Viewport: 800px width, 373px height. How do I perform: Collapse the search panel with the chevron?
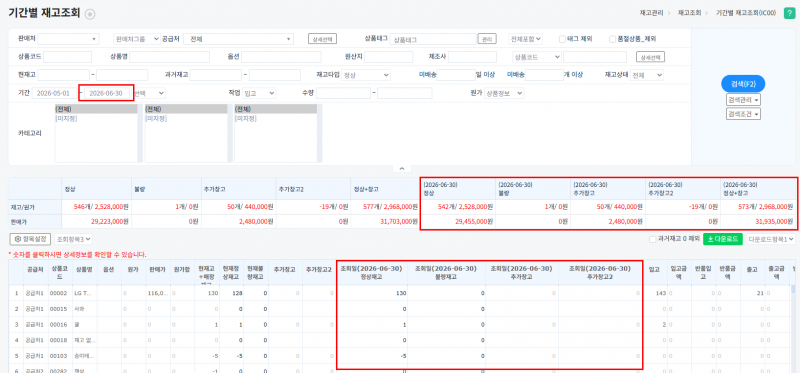[x=402, y=169]
